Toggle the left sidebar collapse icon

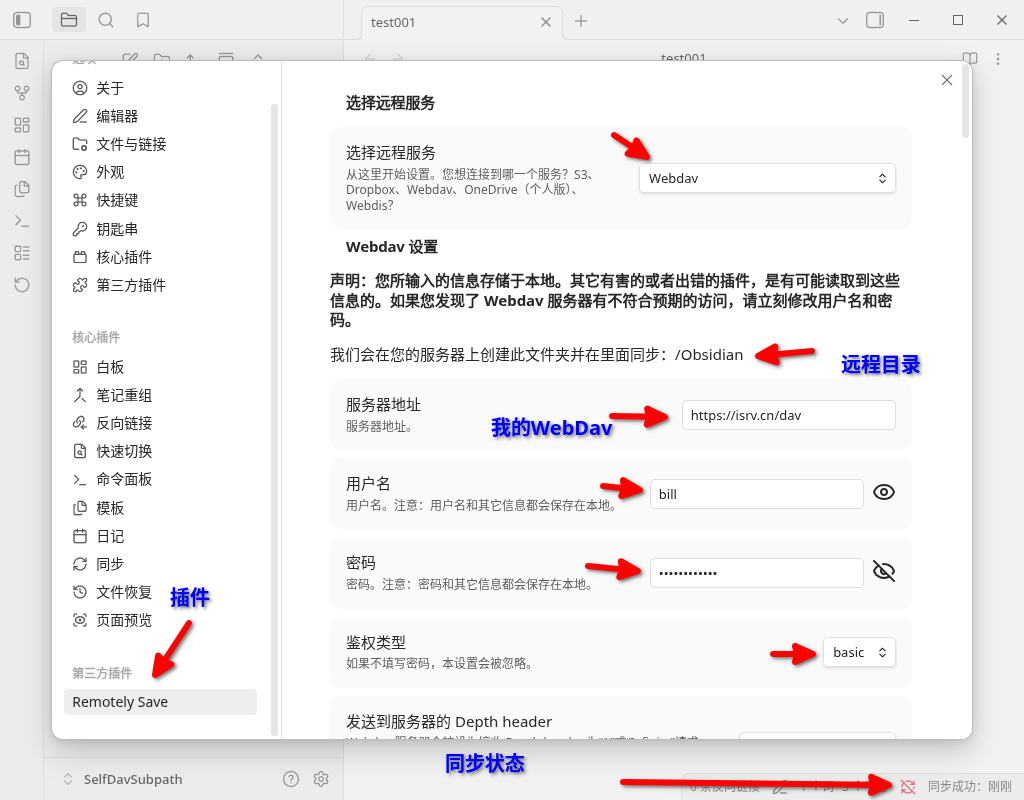[22, 20]
